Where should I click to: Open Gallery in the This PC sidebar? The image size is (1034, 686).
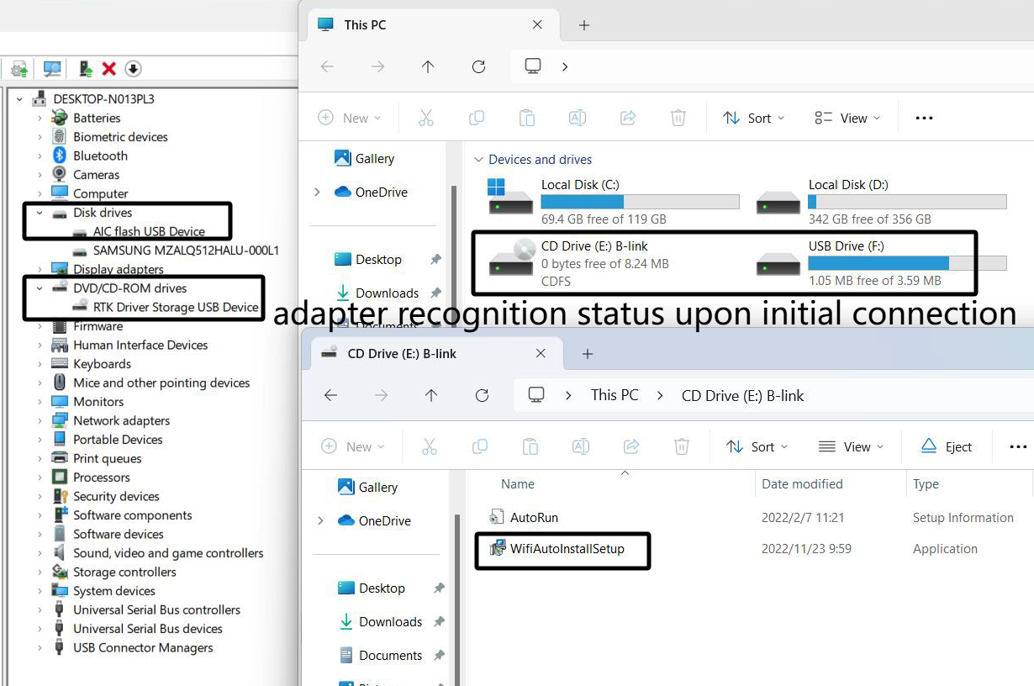coord(365,158)
